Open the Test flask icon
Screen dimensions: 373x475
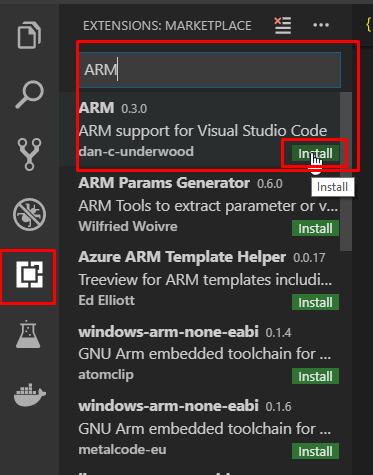point(28,334)
